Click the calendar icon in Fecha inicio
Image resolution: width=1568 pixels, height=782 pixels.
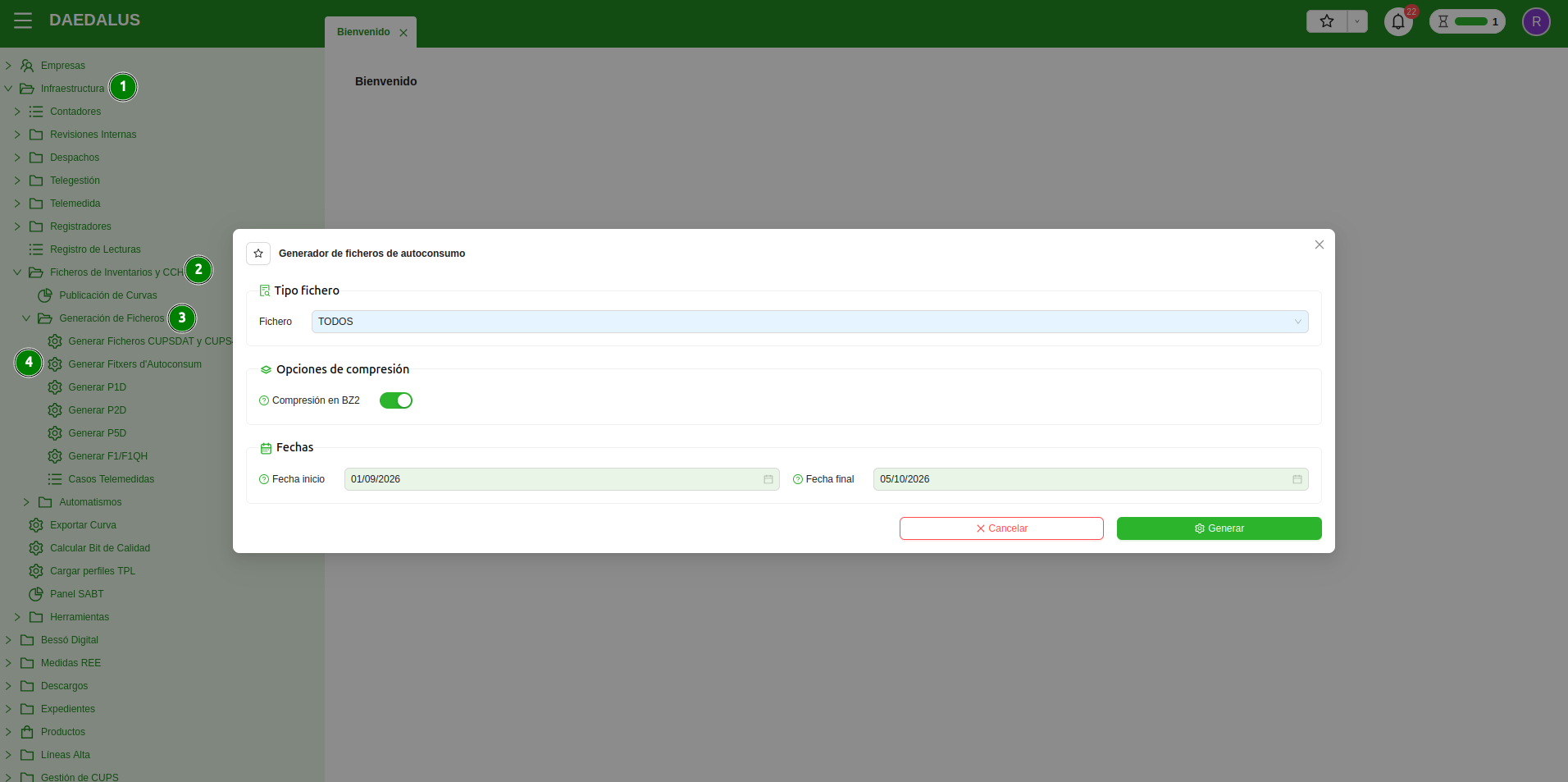click(x=768, y=479)
